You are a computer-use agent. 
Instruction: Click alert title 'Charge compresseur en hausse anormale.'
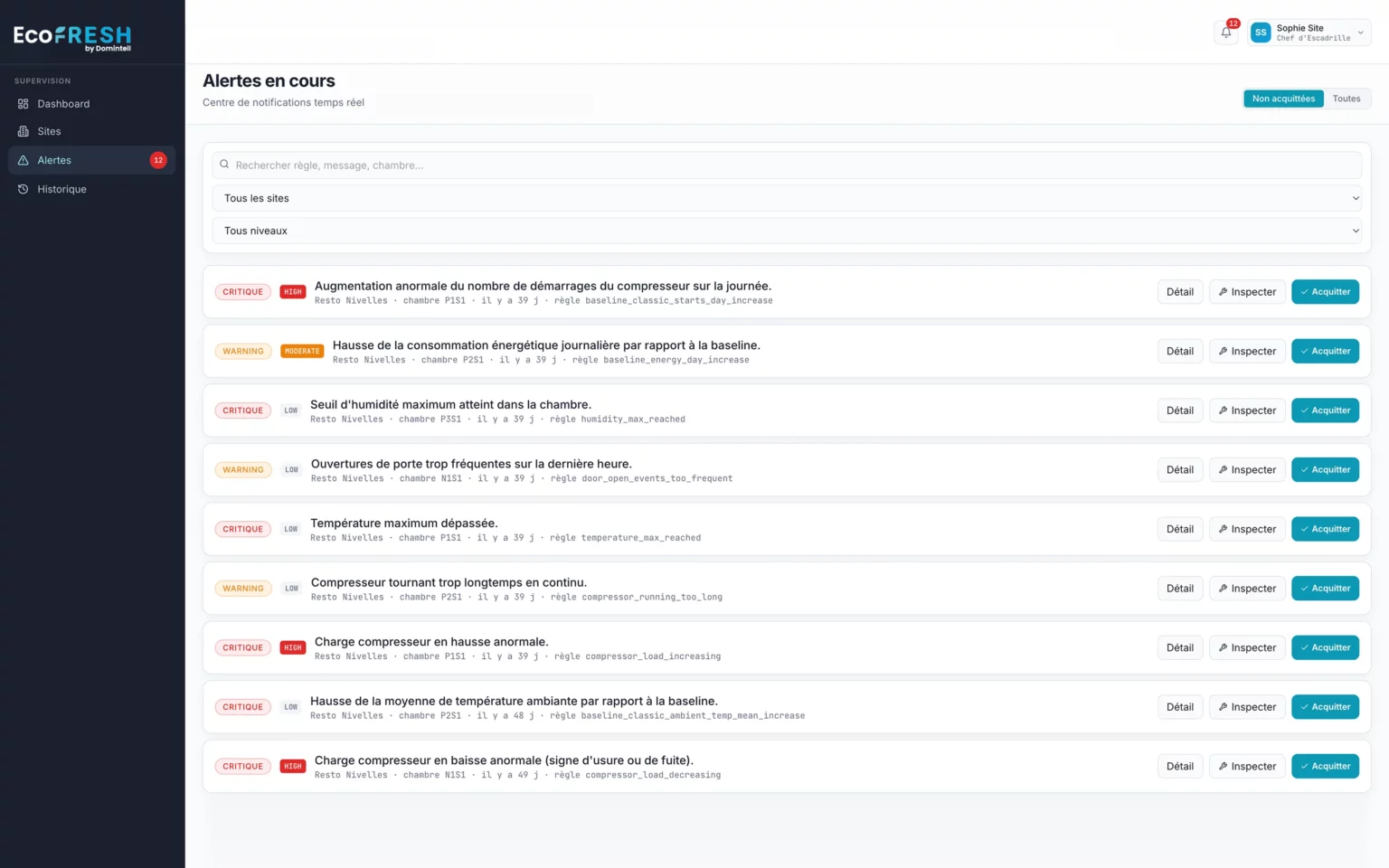point(431,642)
